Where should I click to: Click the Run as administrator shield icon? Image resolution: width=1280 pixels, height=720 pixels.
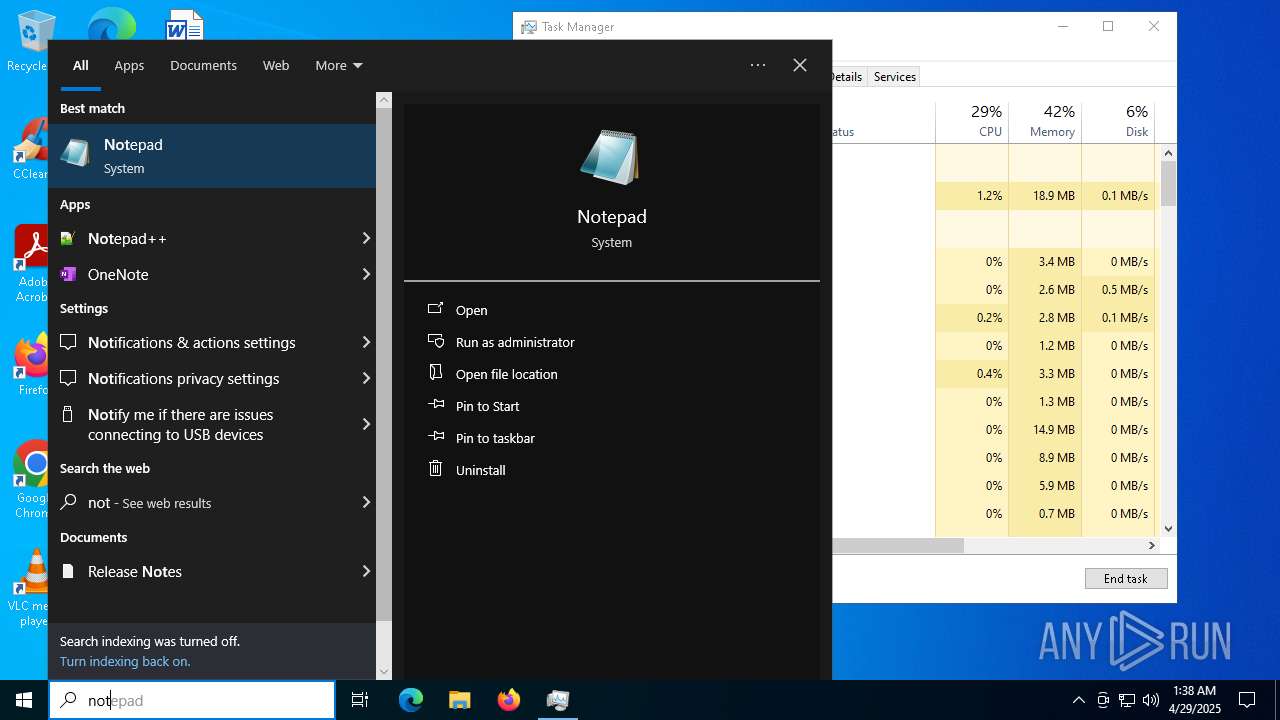coord(435,341)
